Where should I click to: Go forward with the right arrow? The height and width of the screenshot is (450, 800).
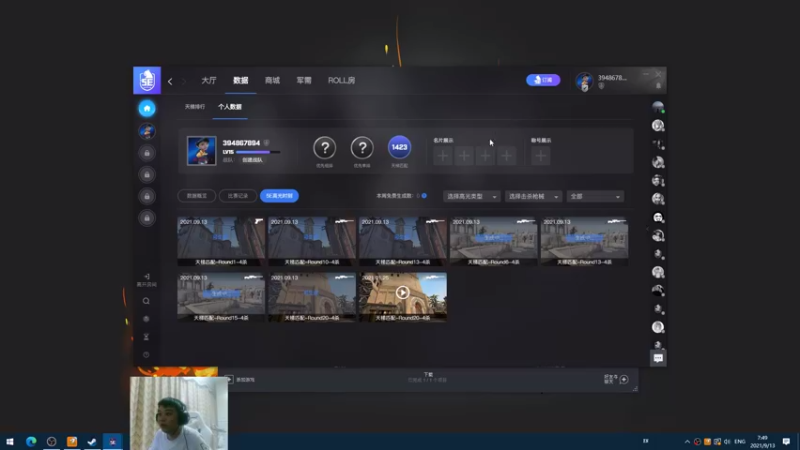click(x=184, y=81)
